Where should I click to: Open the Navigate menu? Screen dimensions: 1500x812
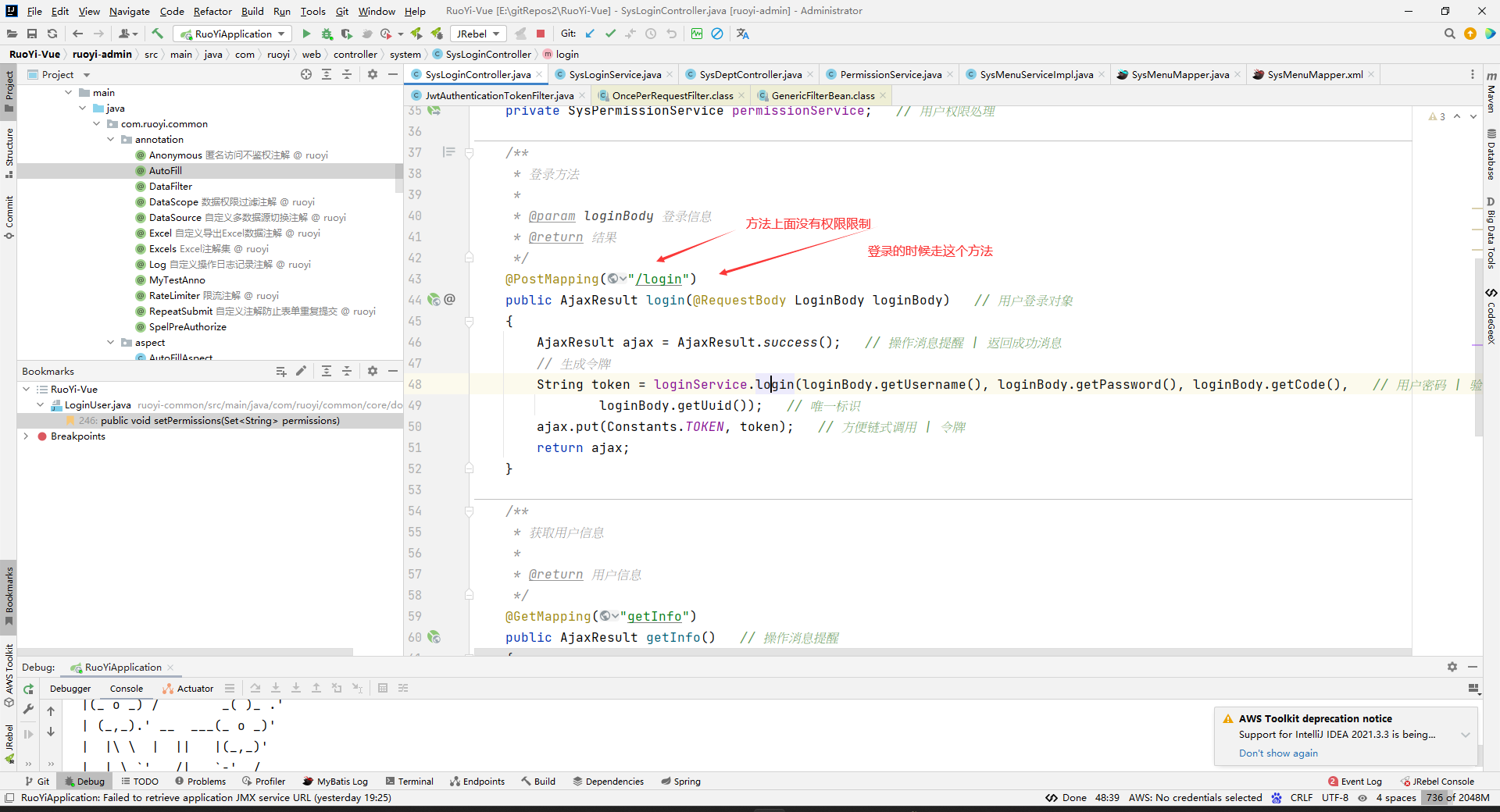(x=129, y=11)
